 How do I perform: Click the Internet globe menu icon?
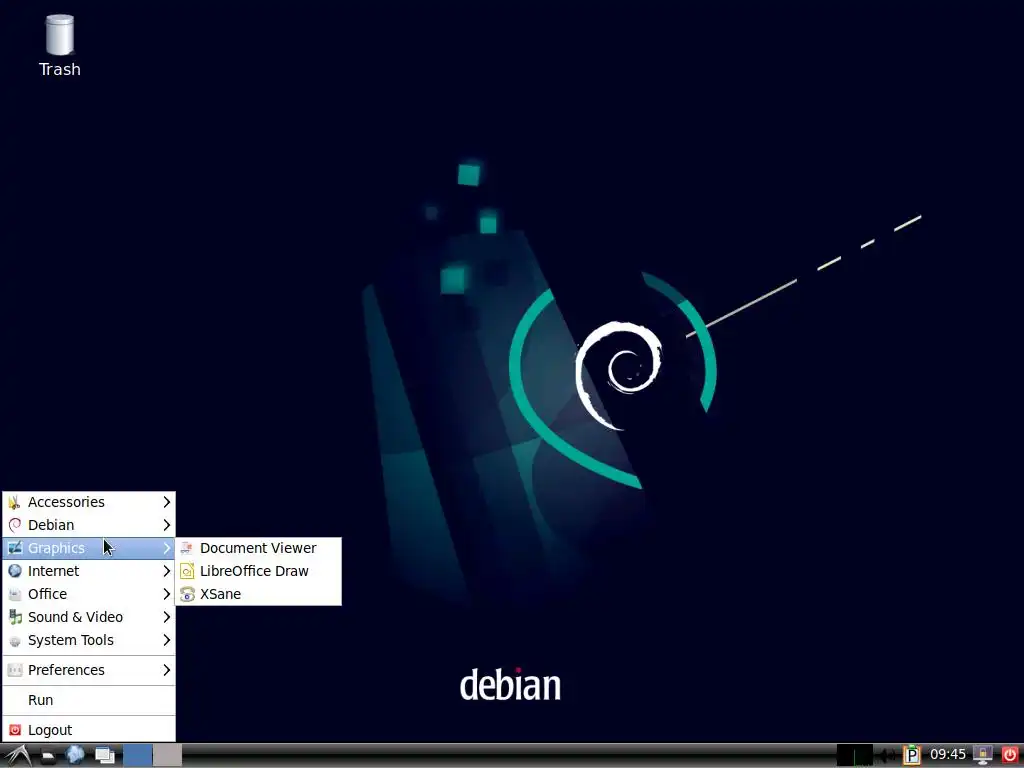pos(14,571)
